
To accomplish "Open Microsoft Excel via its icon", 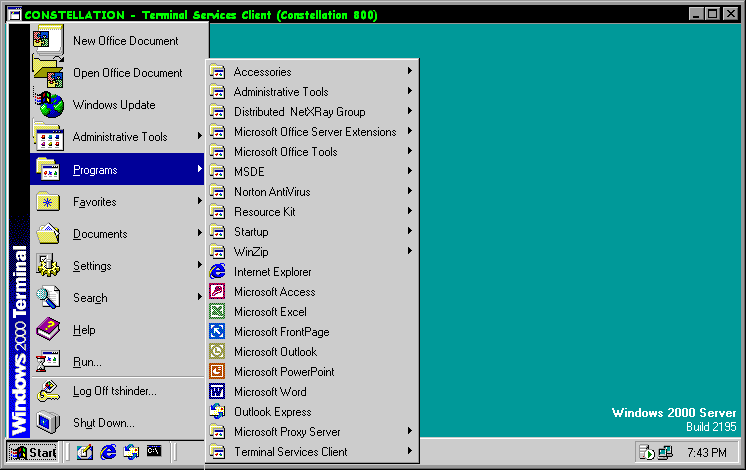I will coord(217,312).
